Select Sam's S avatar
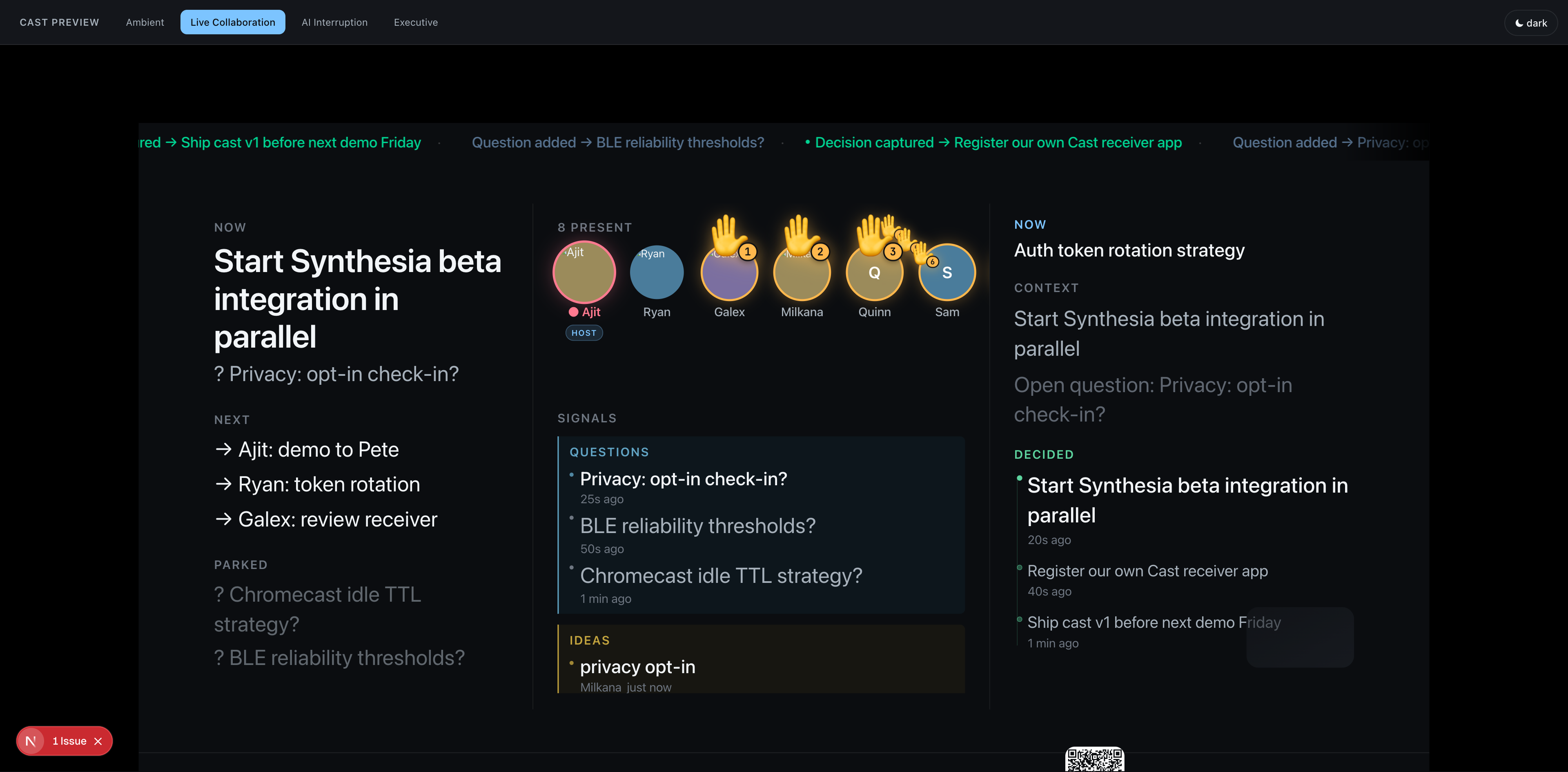Screen dimensions: 1568x772 click(x=947, y=272)
